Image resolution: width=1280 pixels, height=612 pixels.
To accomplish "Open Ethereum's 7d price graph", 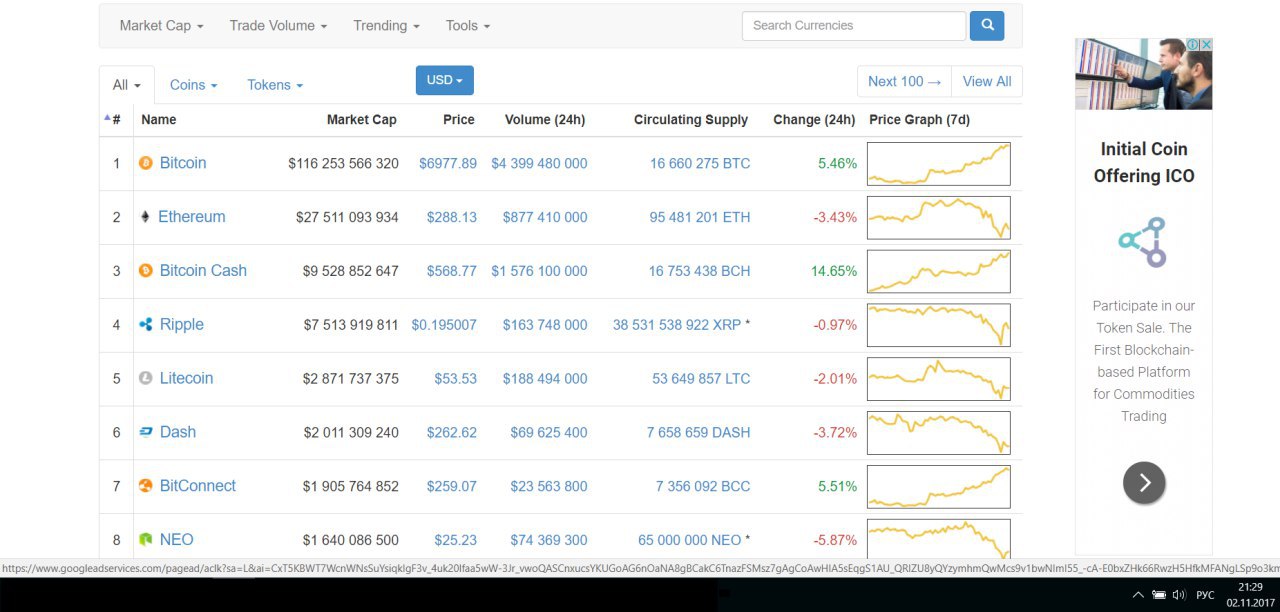I will (x=939, y=218).
